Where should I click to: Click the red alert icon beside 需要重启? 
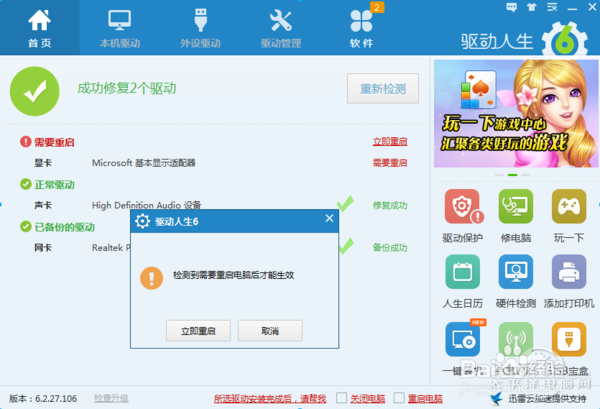[x=25, y=142]
